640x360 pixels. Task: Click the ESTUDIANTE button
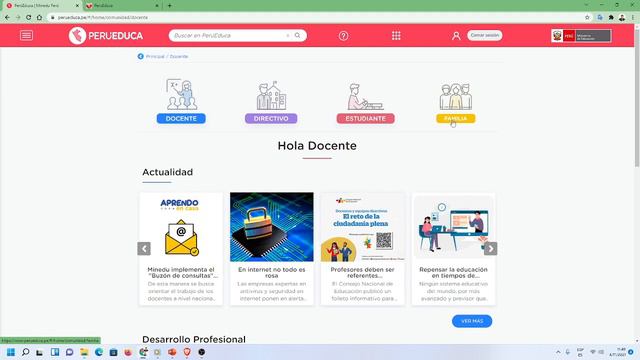pos(365,118)
